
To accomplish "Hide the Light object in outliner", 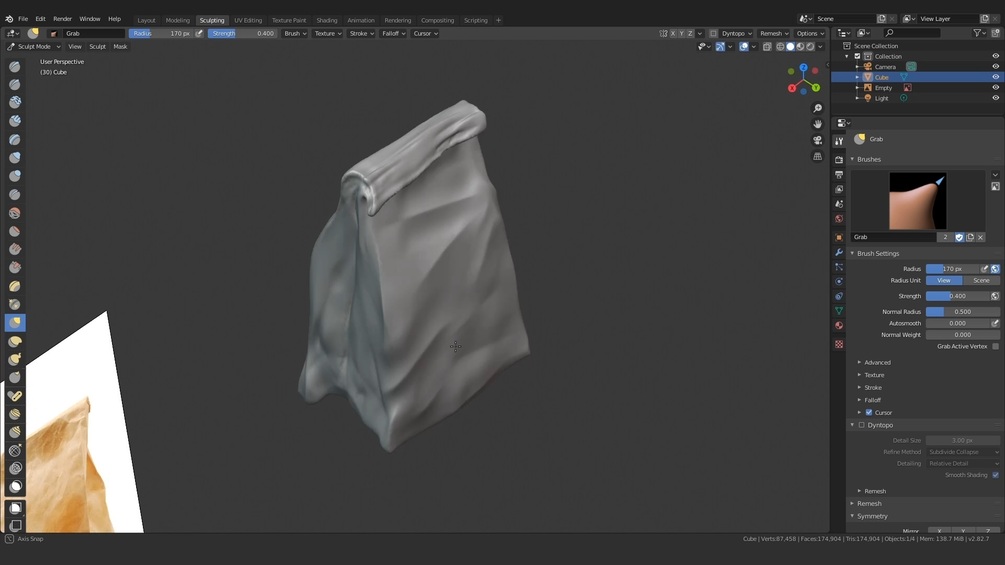I will (x=995, y=98).
